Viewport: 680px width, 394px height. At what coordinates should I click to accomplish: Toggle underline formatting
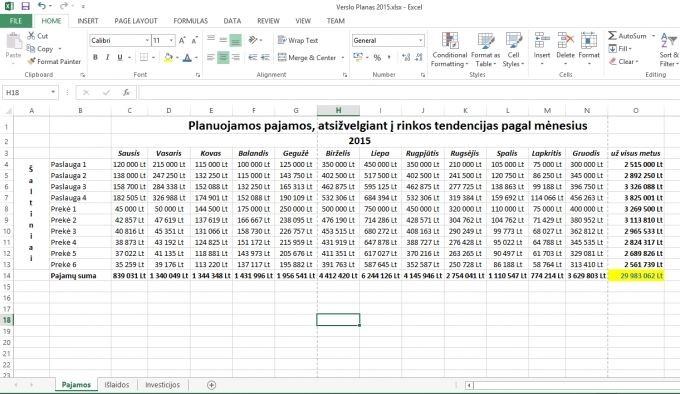click(x=120, y=57)
